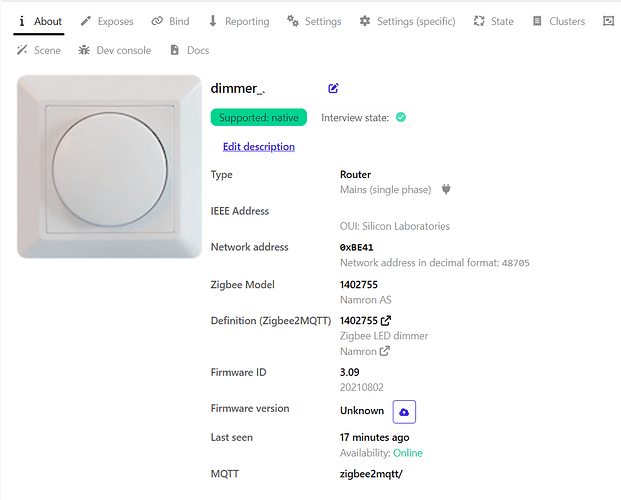Click the dimmer device image
This screenshot has height=500, width=621.
pyautogui.click(x=110, y=167)
